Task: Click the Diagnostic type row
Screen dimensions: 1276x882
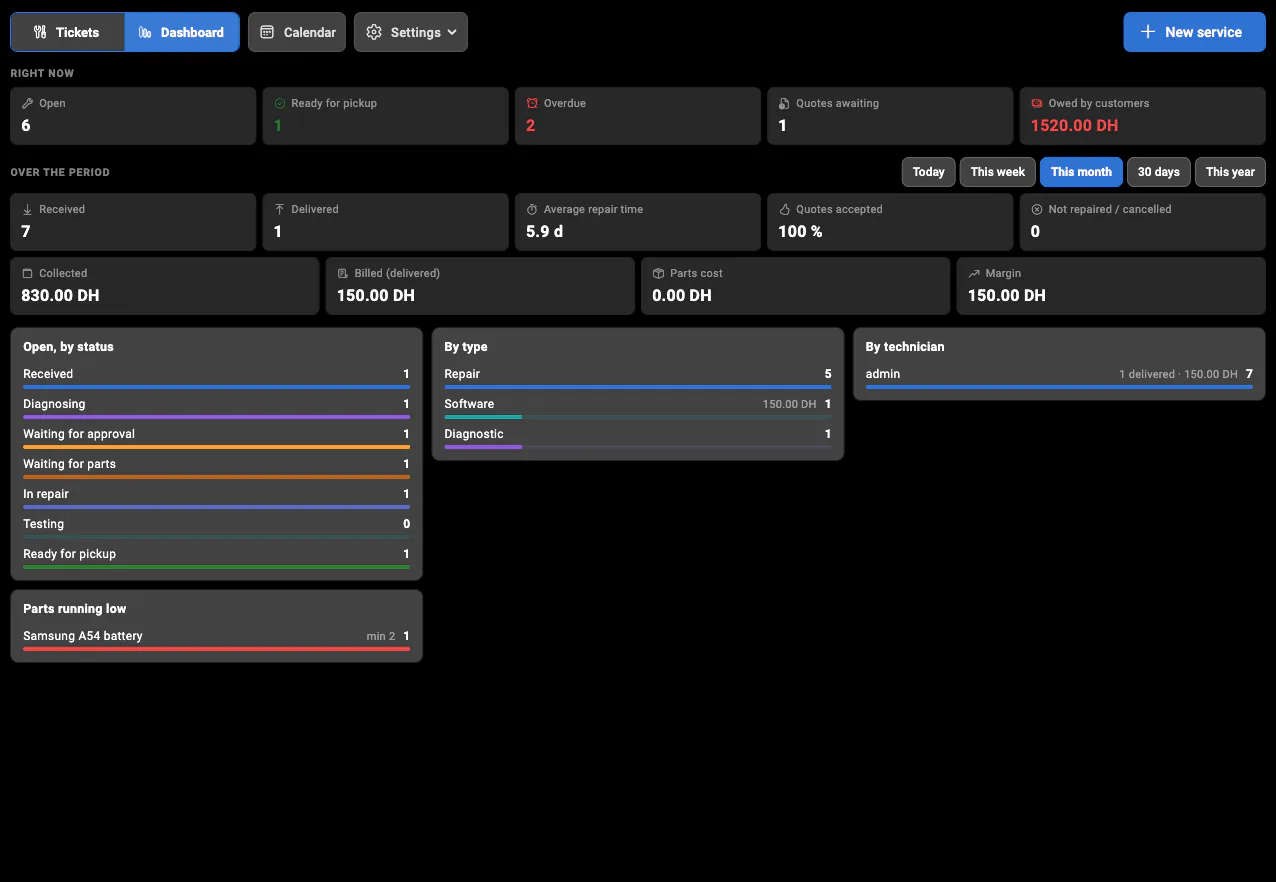Action: click(x=638, y=438)
